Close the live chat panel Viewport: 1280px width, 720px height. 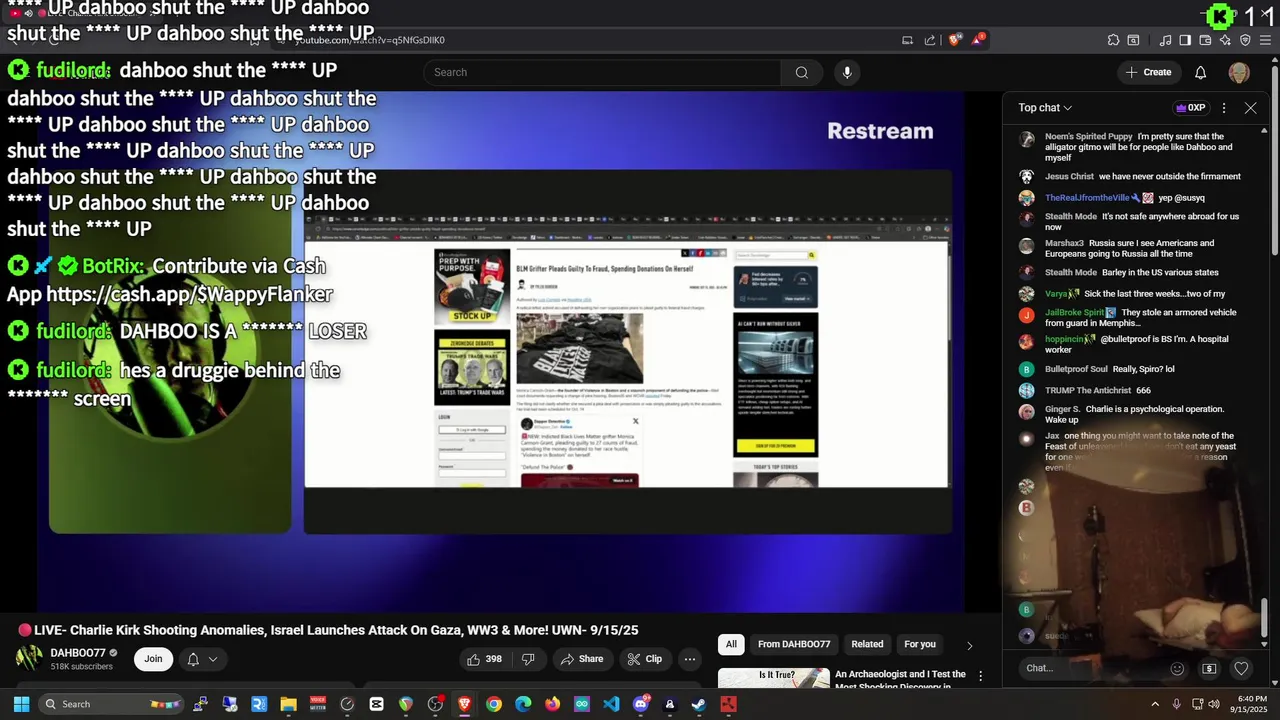[1250, 108]
